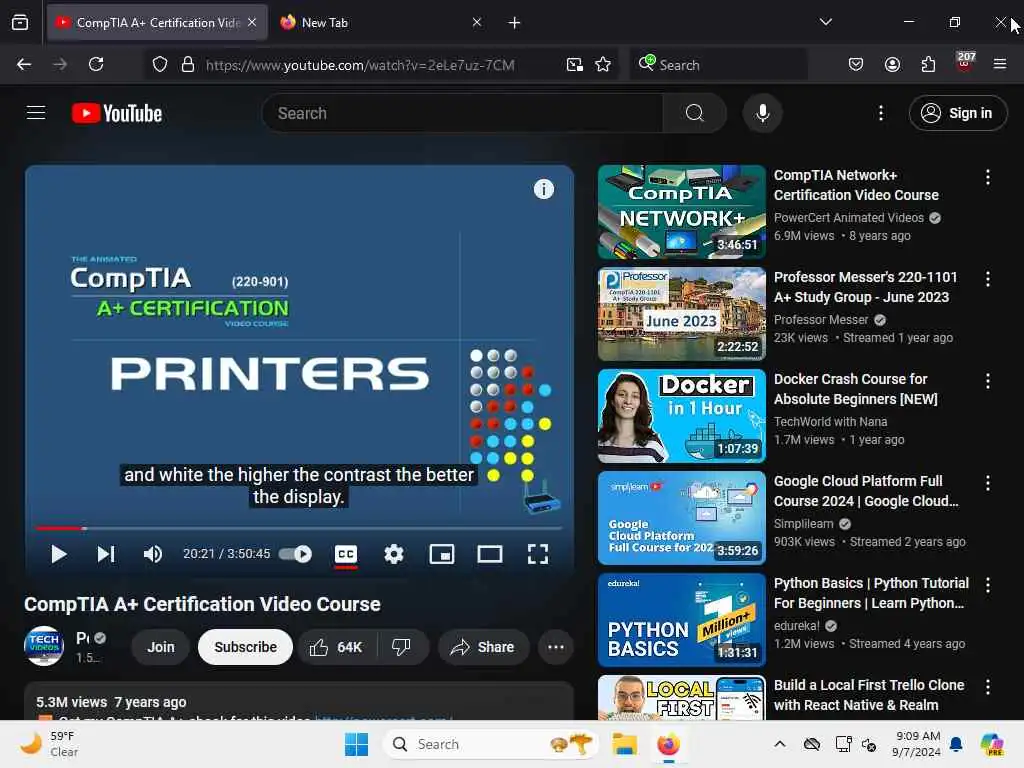
Task: Dislike the video thumbs-down
Action: [x=401, y=647]
